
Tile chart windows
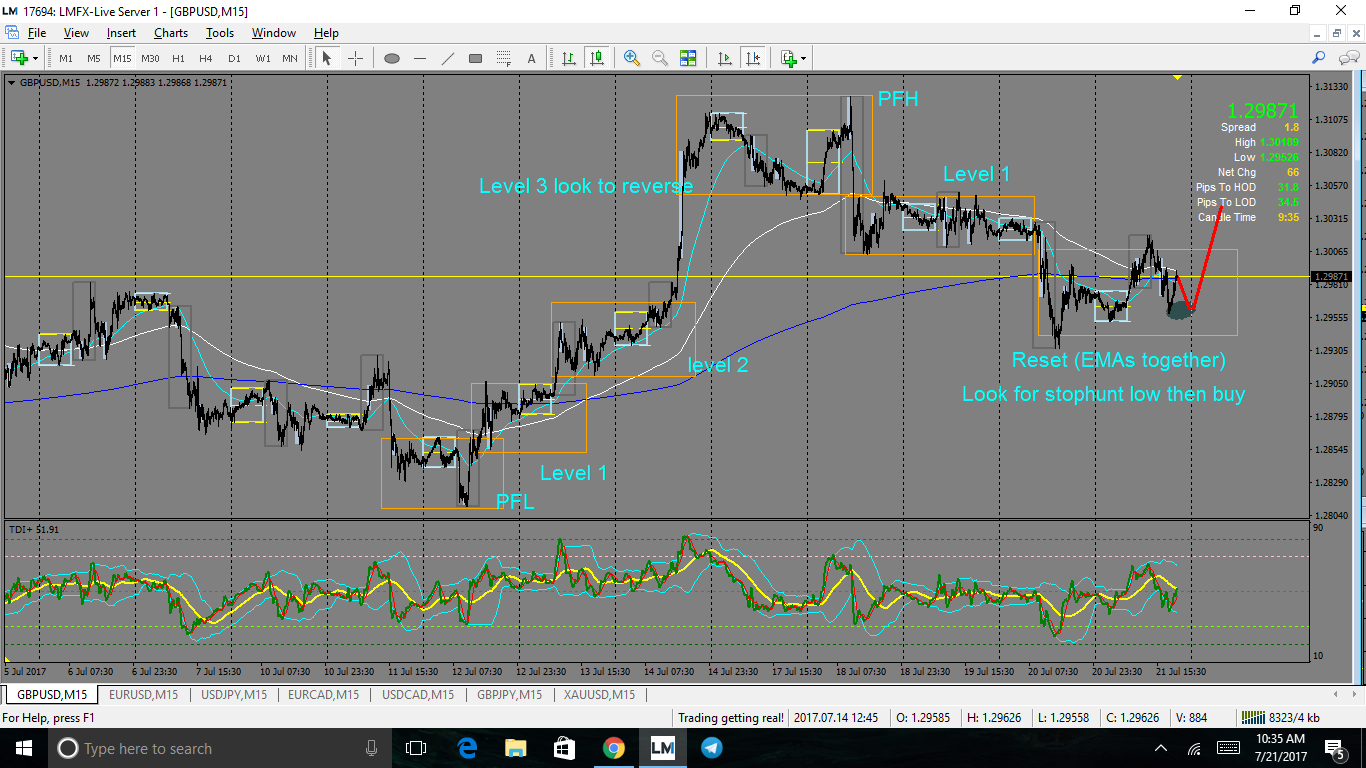688,58
